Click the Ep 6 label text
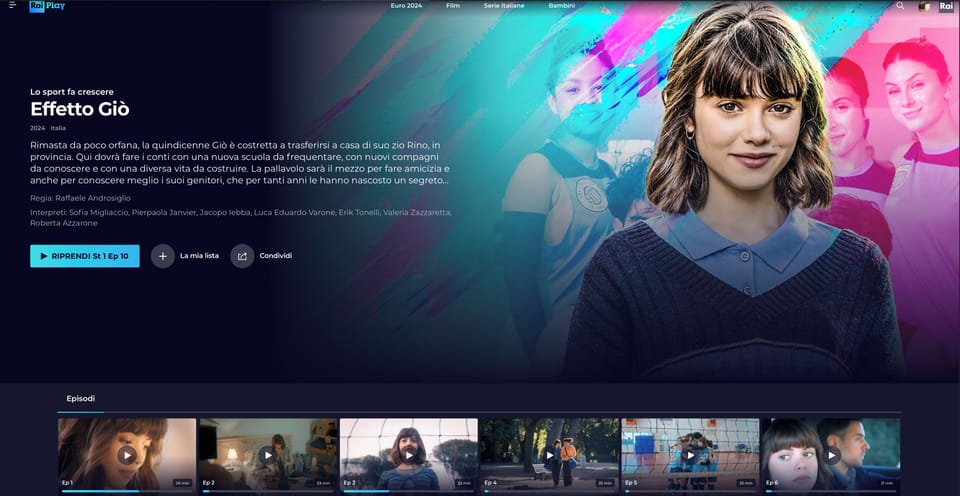The height and width of the screenshot is (496, 960). (x=771, y=483)
